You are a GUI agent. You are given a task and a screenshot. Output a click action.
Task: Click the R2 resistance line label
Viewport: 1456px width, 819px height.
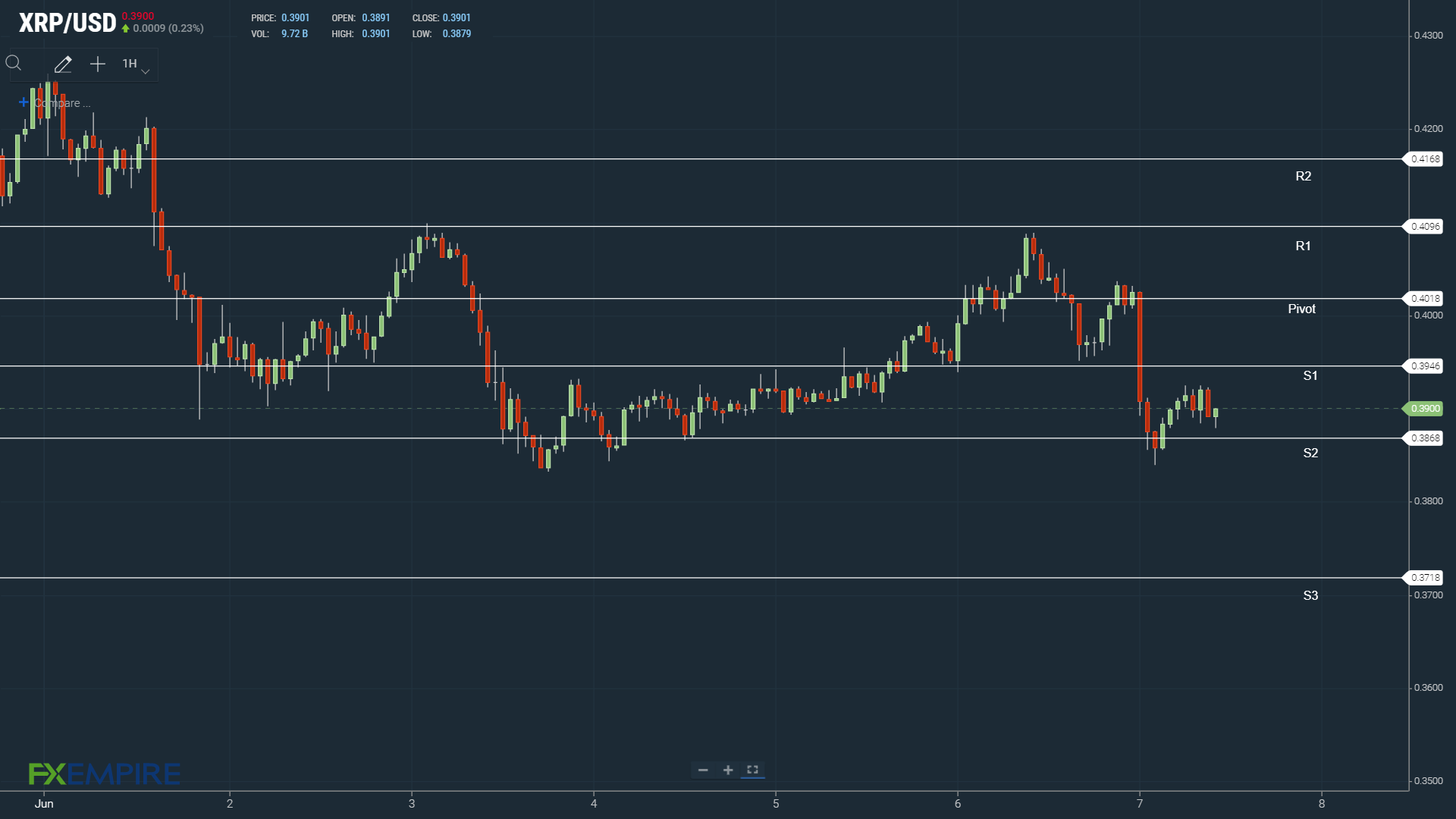1303,176
